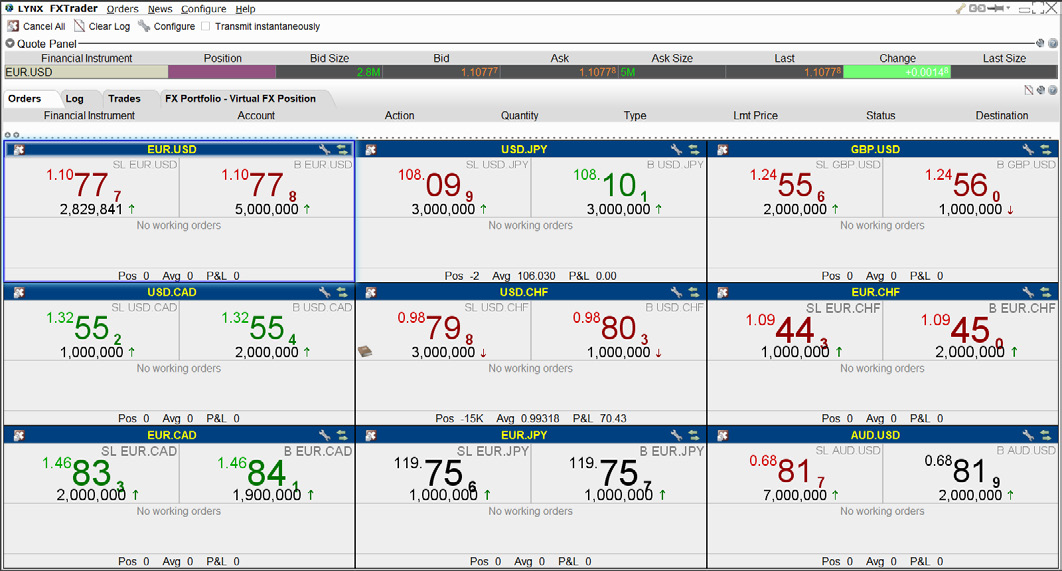Image resolution: width=1062 pixels, height=571 pixels.
Task: Click swap arrows icon in EUR.CAD header
Action: point(342,436)
